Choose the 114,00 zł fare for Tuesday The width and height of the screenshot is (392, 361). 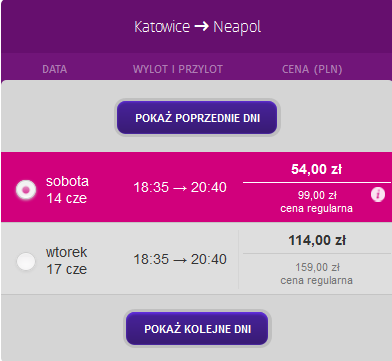pos(317,240)
